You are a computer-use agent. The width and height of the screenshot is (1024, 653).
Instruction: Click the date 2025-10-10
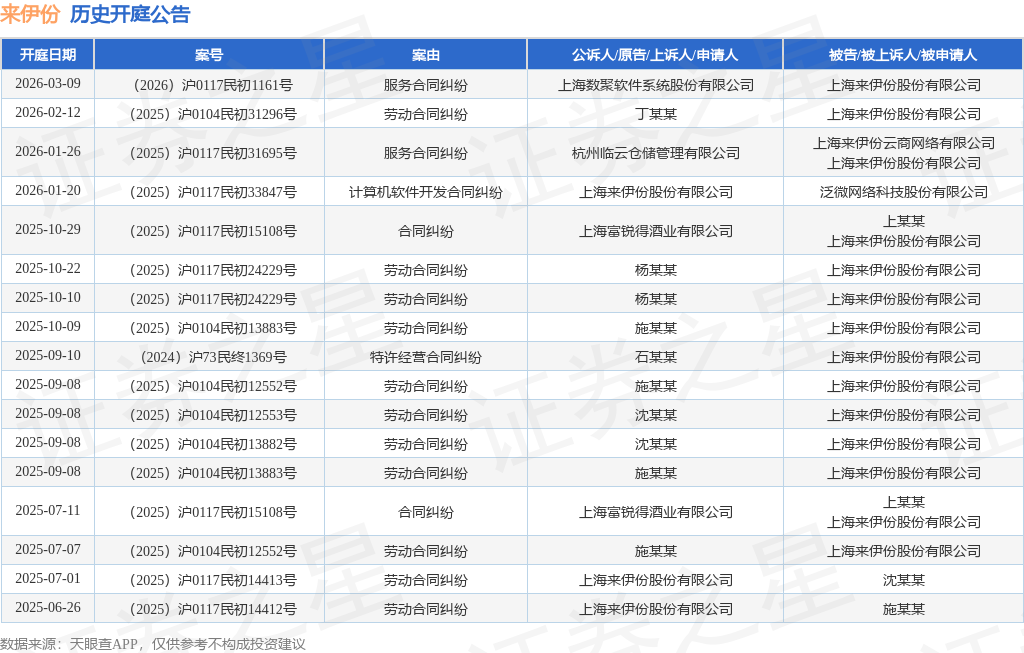(x=48, y=298)
